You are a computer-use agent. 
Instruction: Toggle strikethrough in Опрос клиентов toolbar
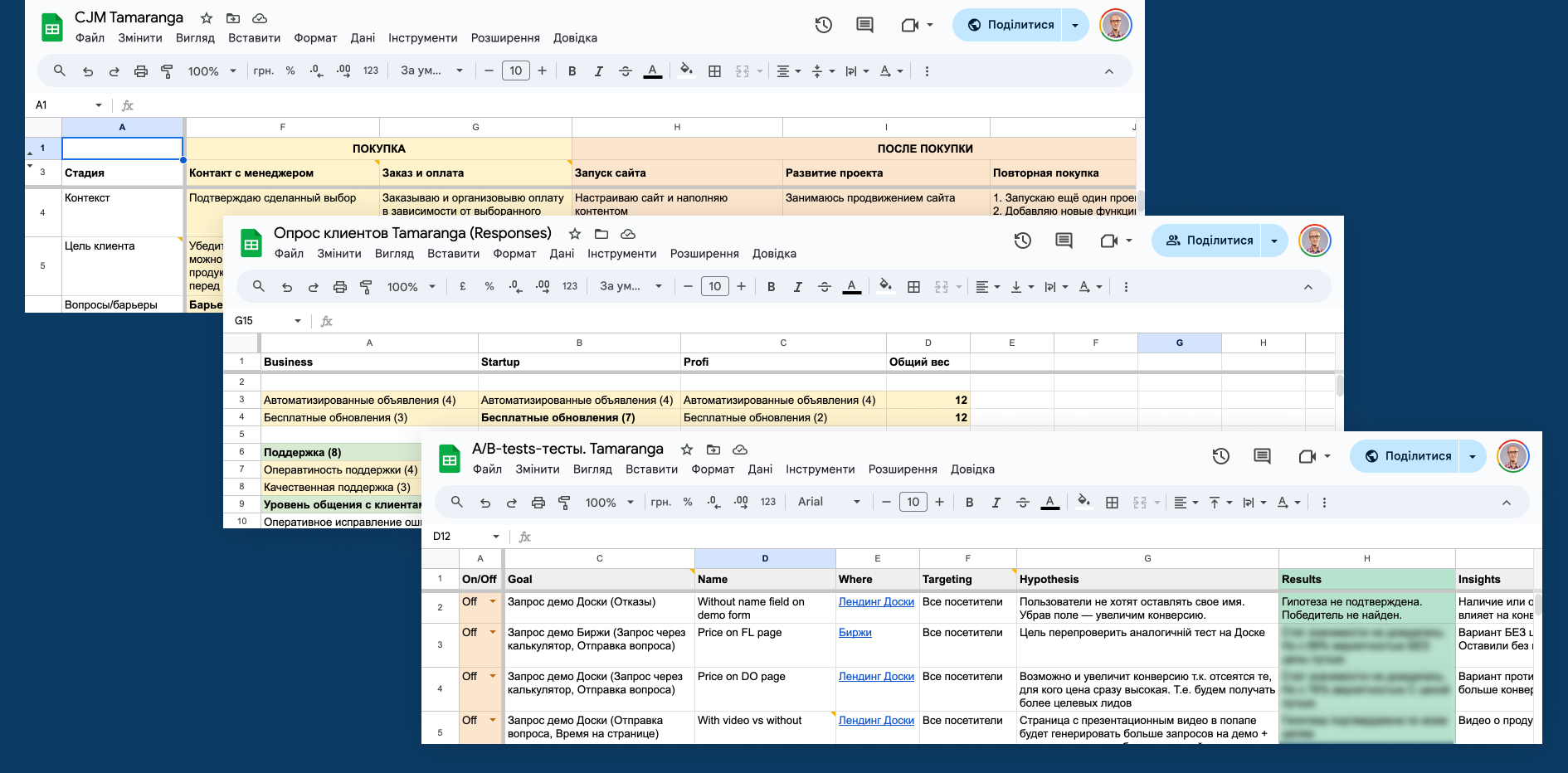click(x=825, y=287)
